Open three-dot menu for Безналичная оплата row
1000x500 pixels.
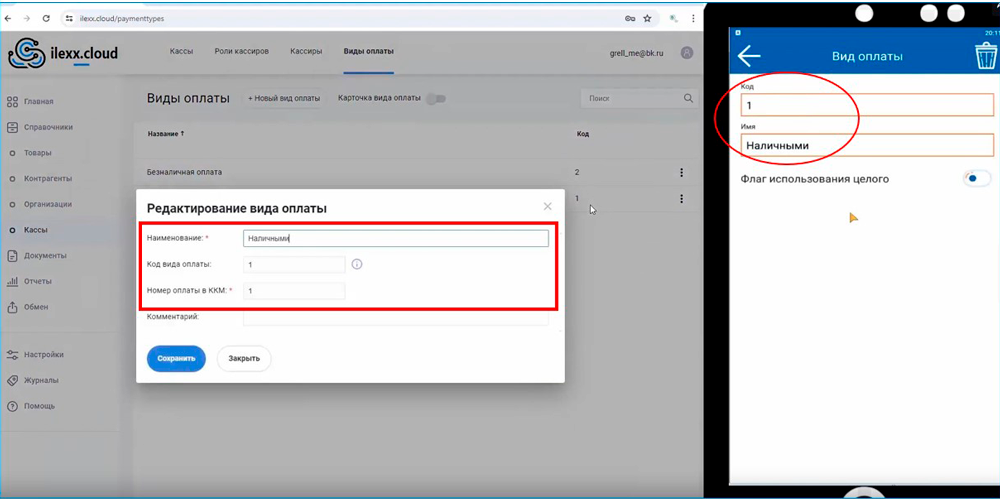pyautogui.click(x=682, y=173)
